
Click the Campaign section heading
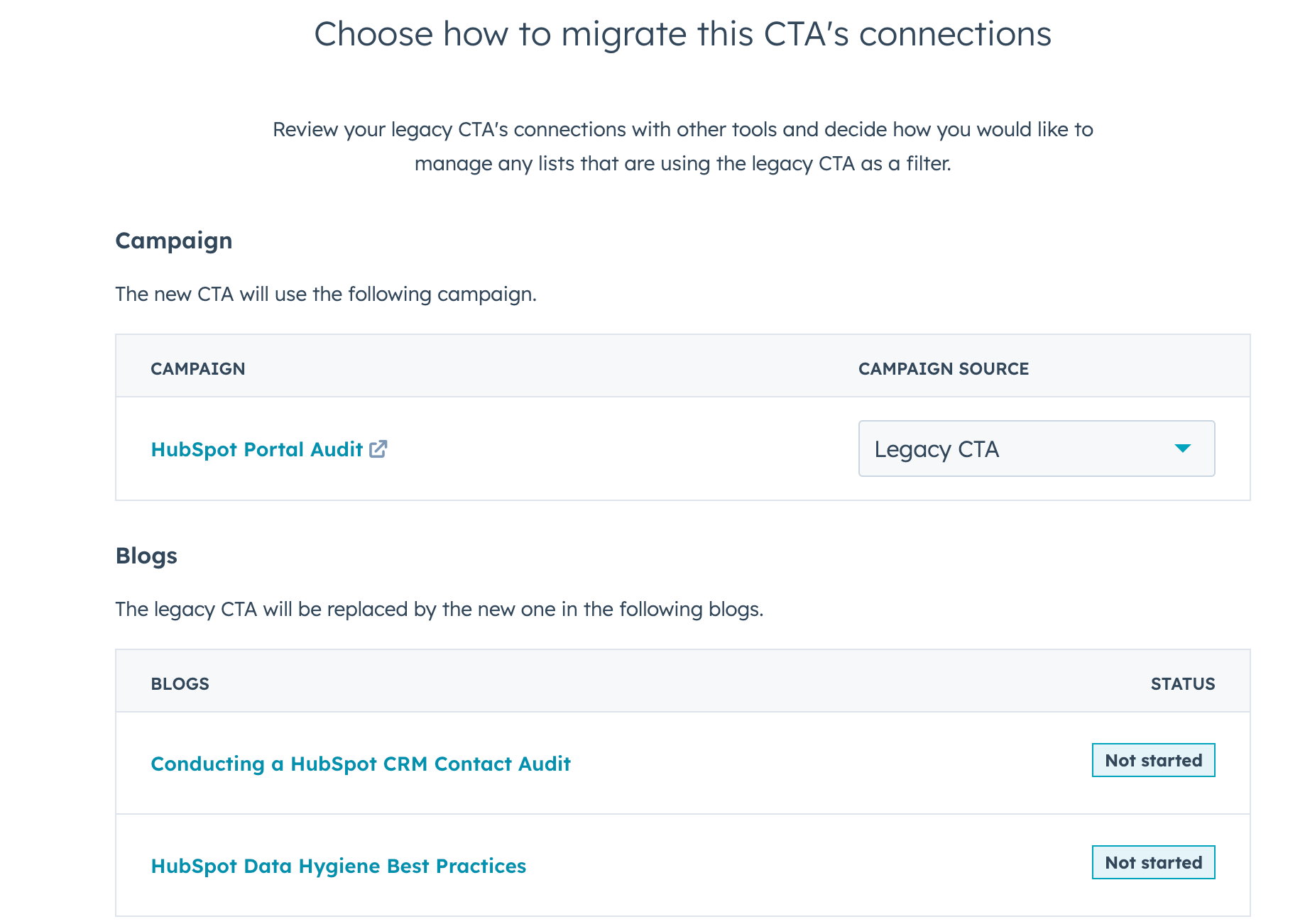174,241
